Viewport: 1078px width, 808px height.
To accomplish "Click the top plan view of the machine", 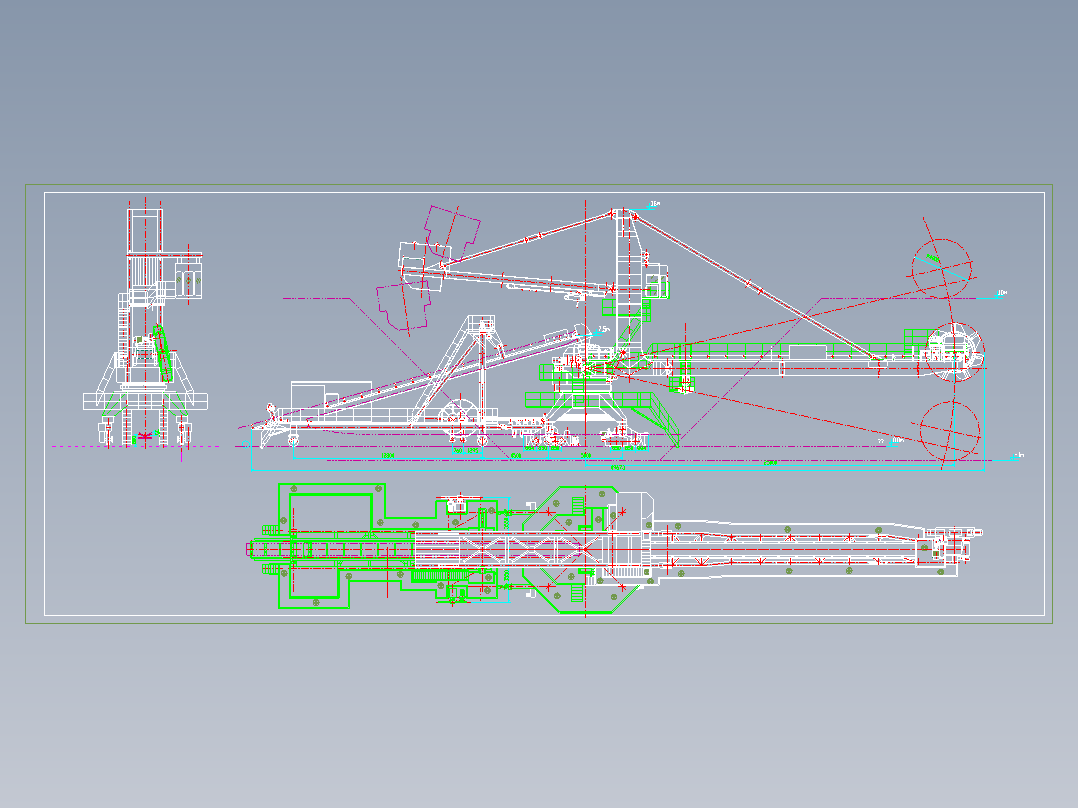I will point(615,549).
